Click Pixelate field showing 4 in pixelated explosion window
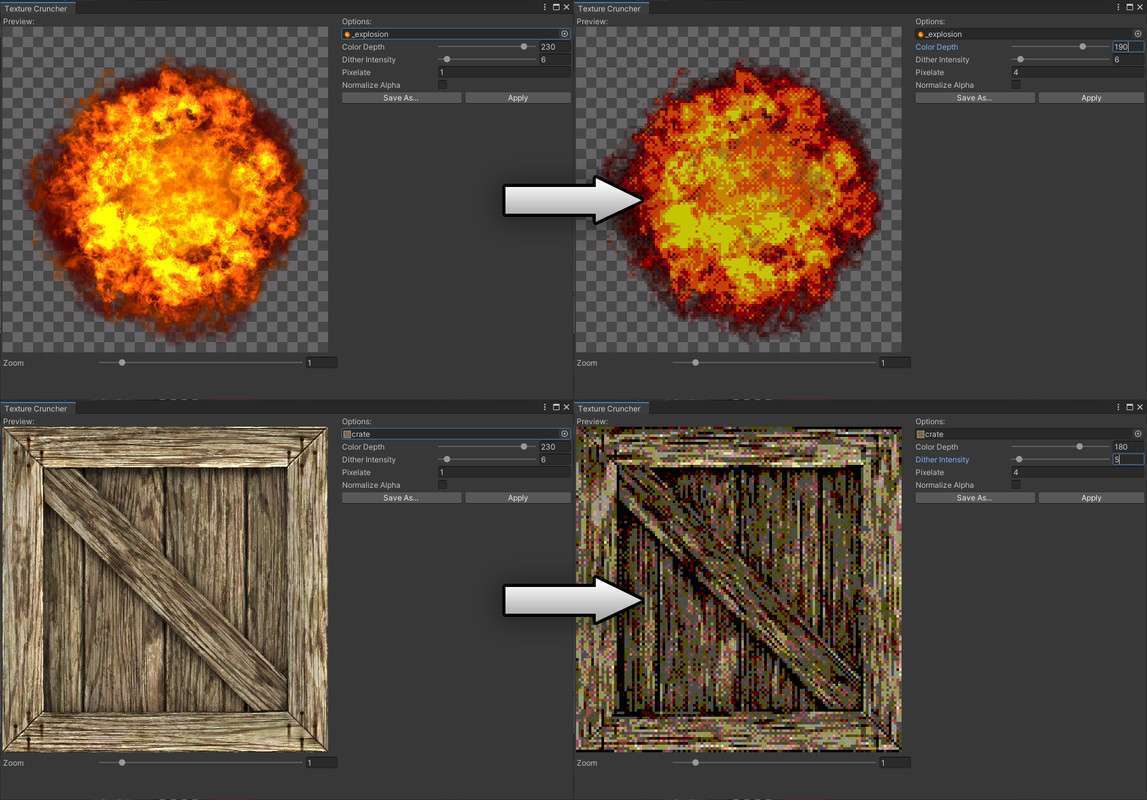This screenshot has height=800, width=1147. 1078,72
